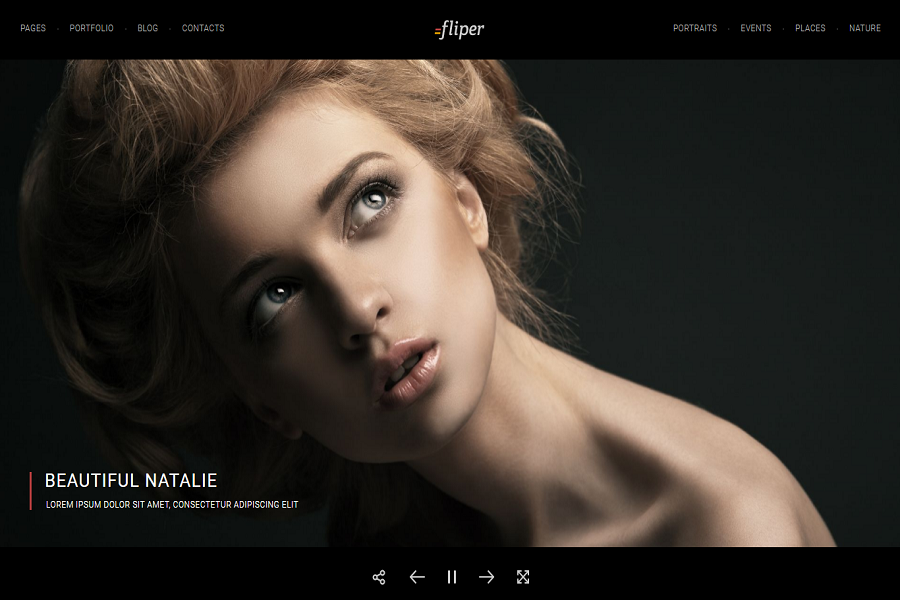Share this slide using the share icon

tap(379, 577)
